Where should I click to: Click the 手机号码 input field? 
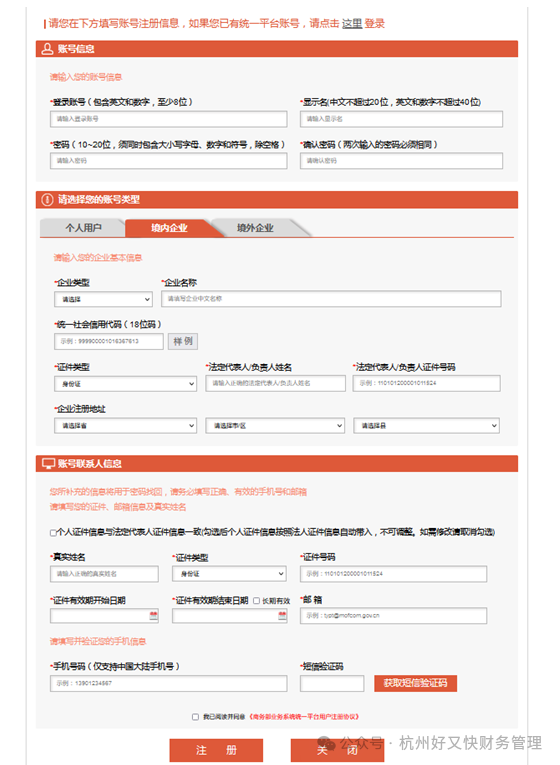(x=169, y=683)
